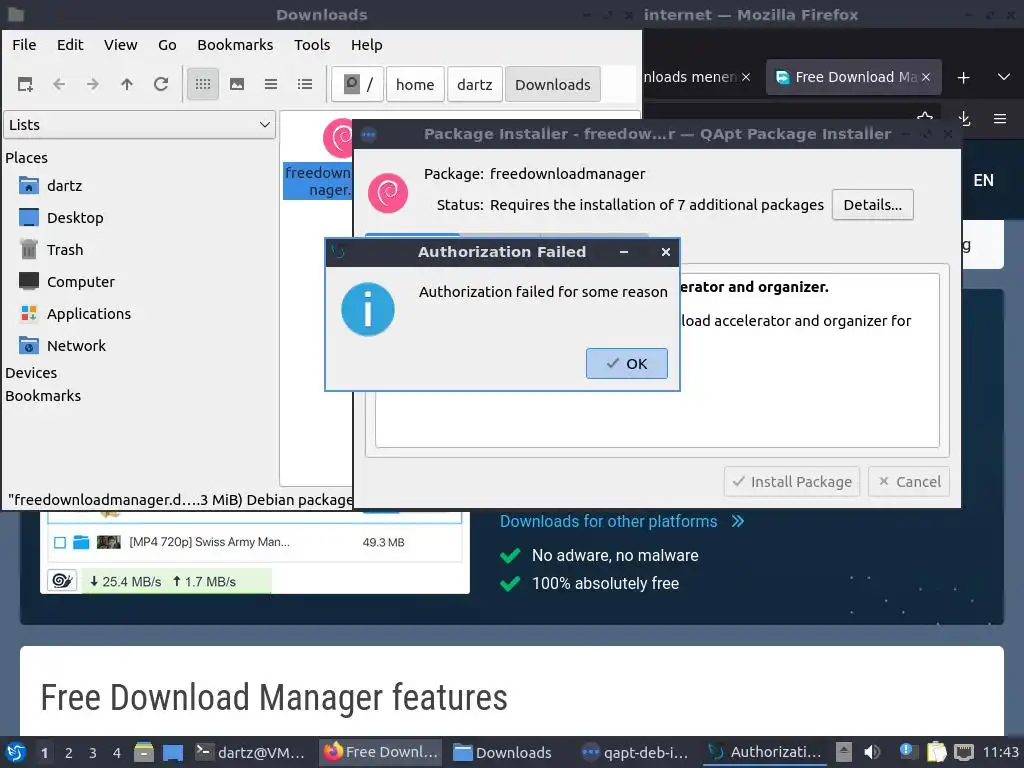Click network tray icon
Image resolution: width=1024 pixels, height=768 pixels.
964,752
